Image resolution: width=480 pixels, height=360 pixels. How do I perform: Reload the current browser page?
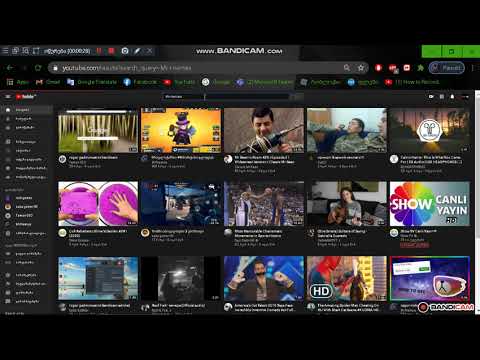[38, 68]
